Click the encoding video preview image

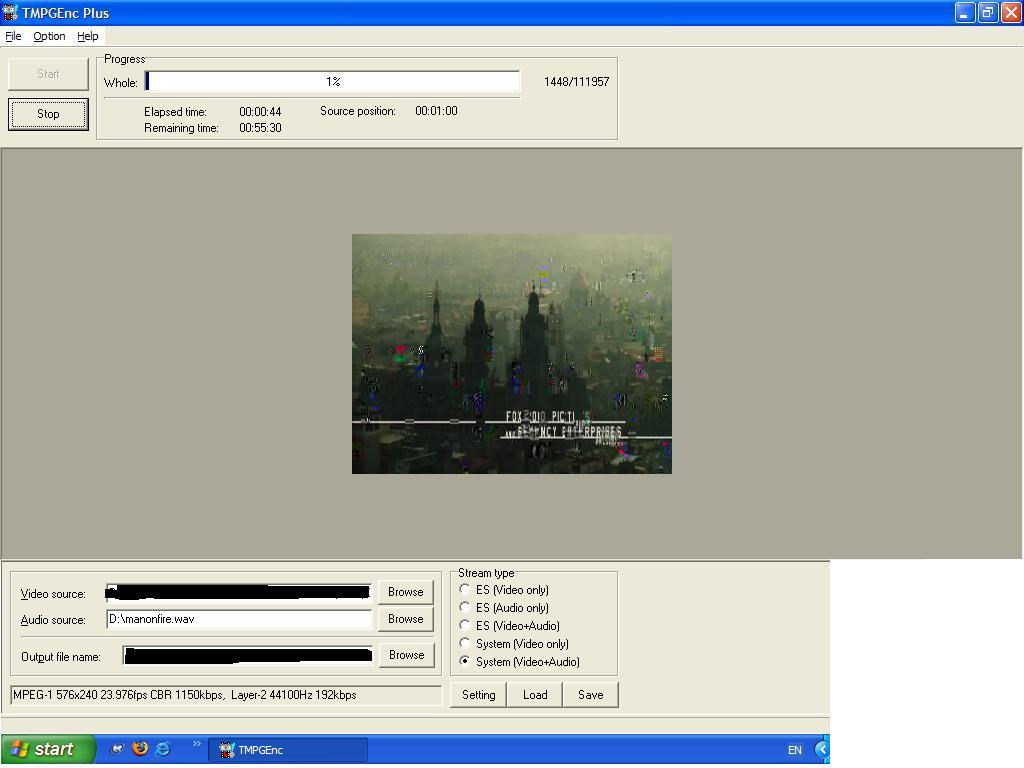(x=511, y=354)
